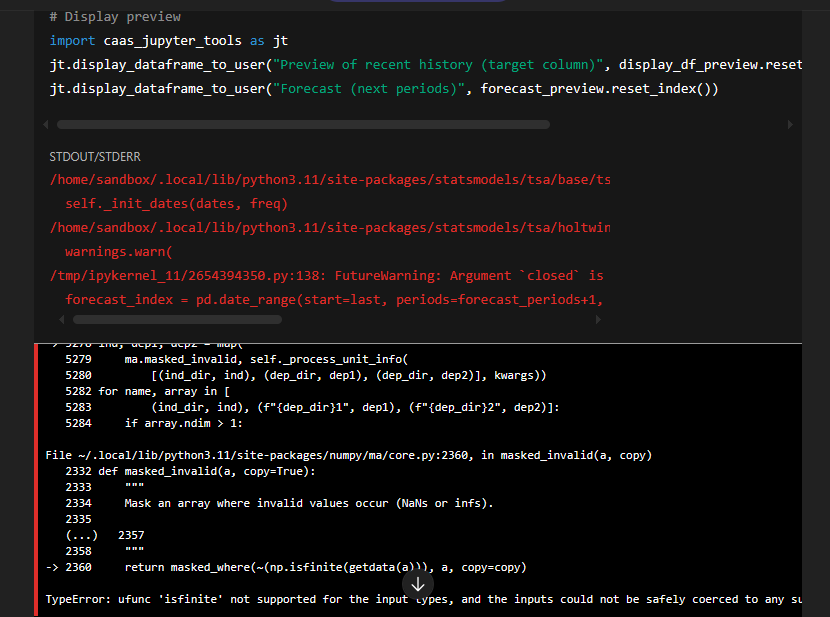
Task: Click right arrow of code block scrollbar
Action: point(790,125)
